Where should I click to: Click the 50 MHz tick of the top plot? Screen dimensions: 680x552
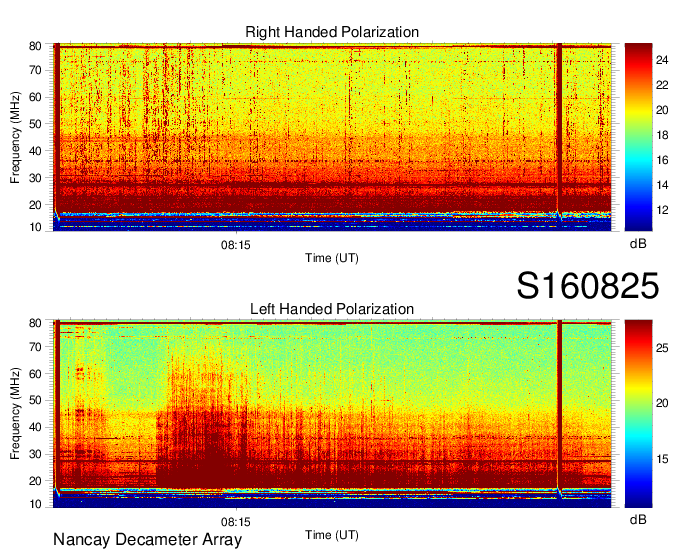click(35, 124)
